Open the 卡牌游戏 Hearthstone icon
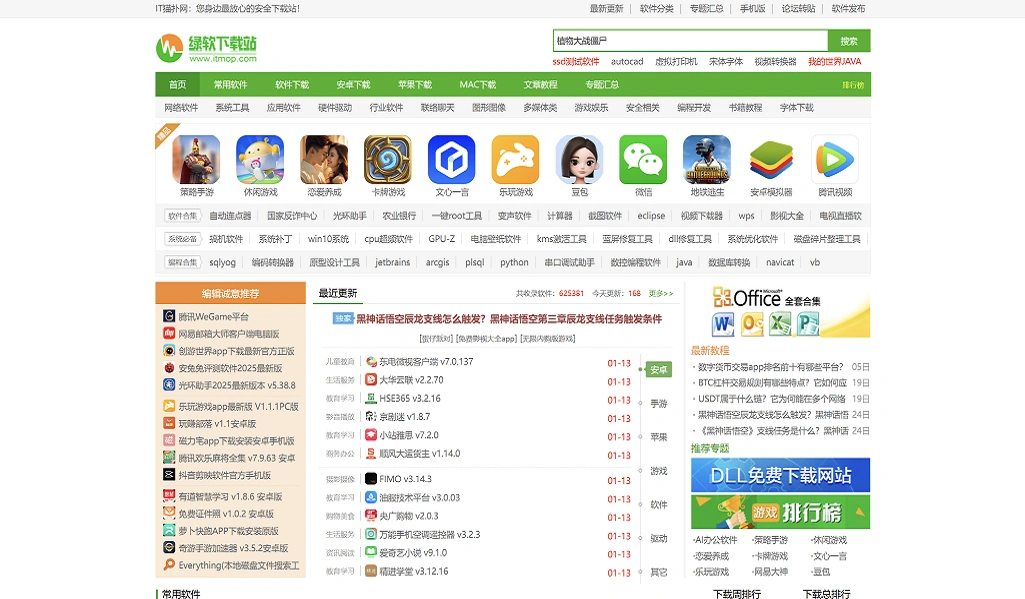Screen dimensions: 1025x599 387,161
